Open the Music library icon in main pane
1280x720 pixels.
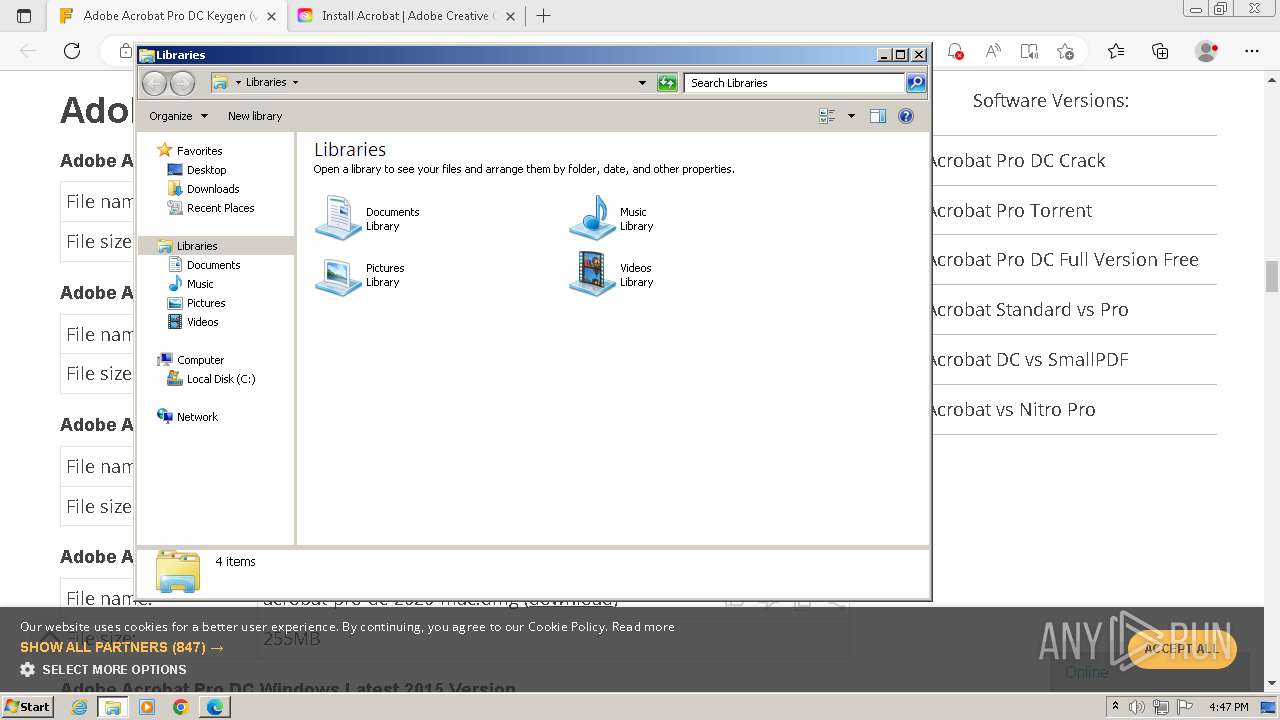click(592, 218)
